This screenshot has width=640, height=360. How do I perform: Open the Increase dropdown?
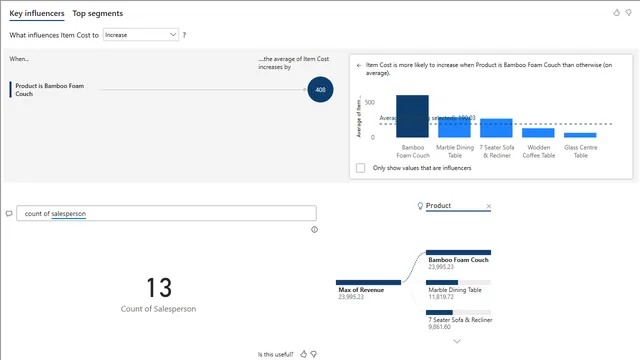[140, 35]
